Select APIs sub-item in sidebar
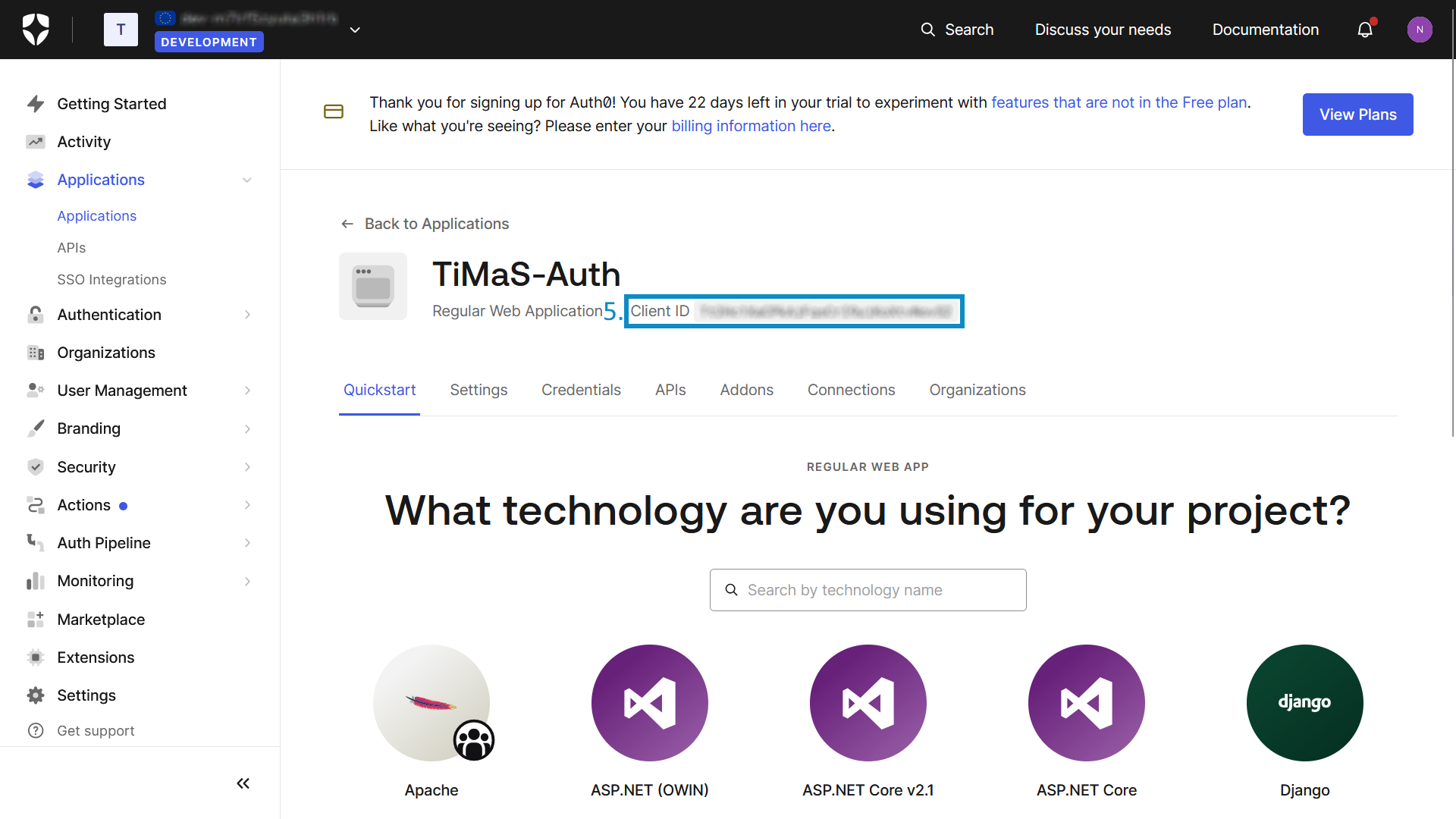1456x819 pixels. (x=71, y=248)
